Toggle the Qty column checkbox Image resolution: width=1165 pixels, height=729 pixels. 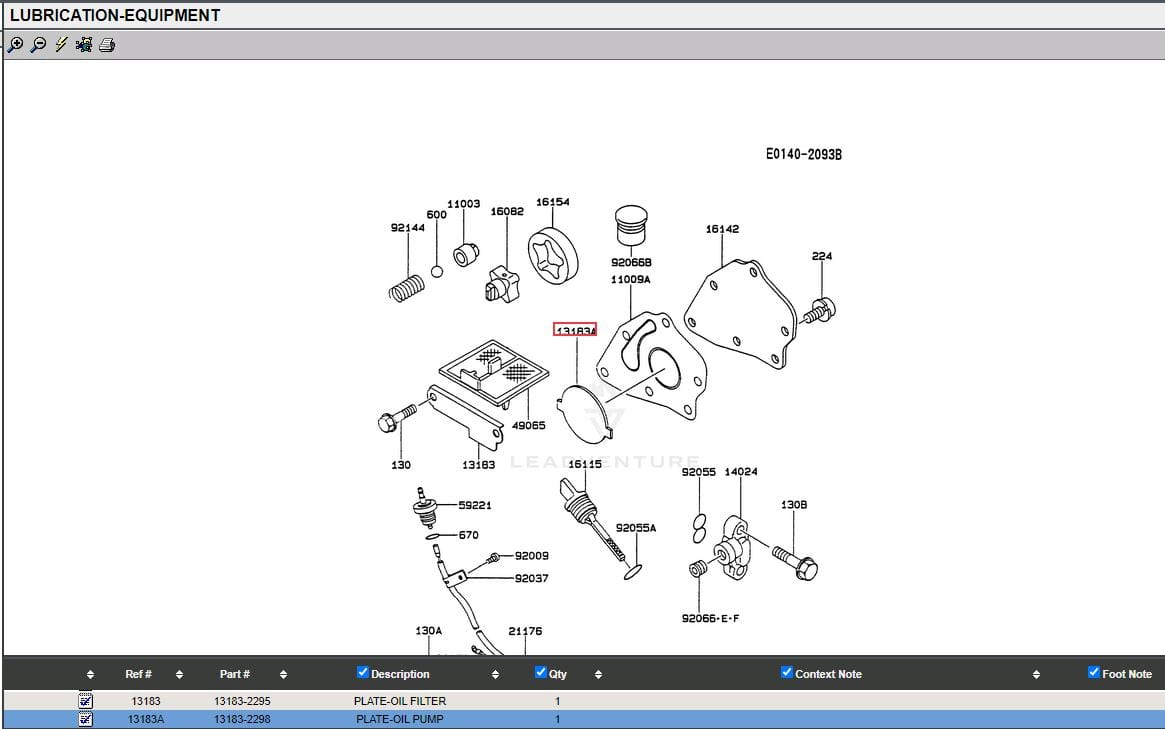pyautogui.click(x=541, y=673)
